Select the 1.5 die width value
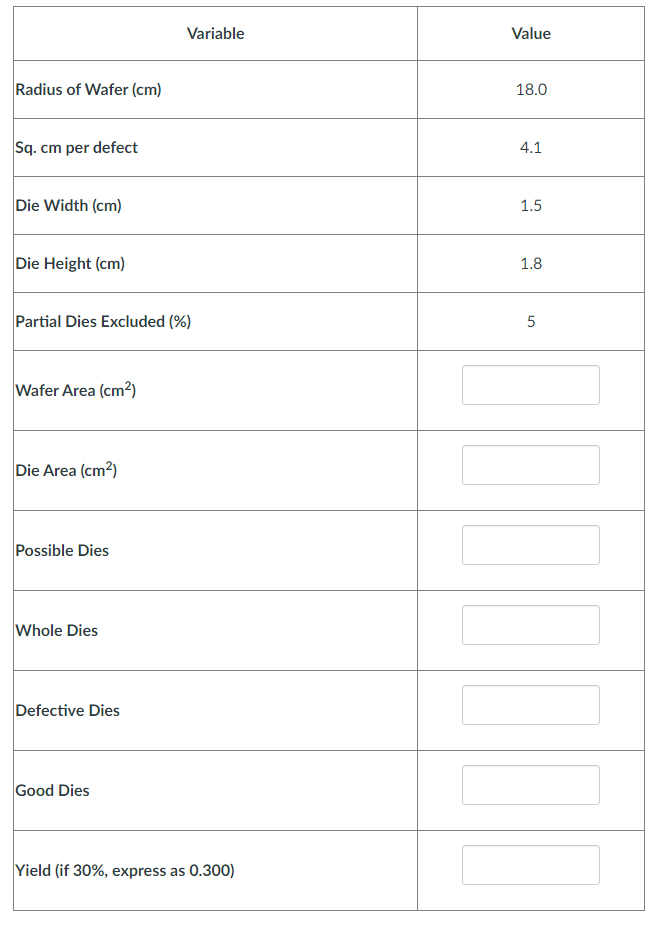The width and height of the screenshot is (668, 926). [x=531, y=206]
